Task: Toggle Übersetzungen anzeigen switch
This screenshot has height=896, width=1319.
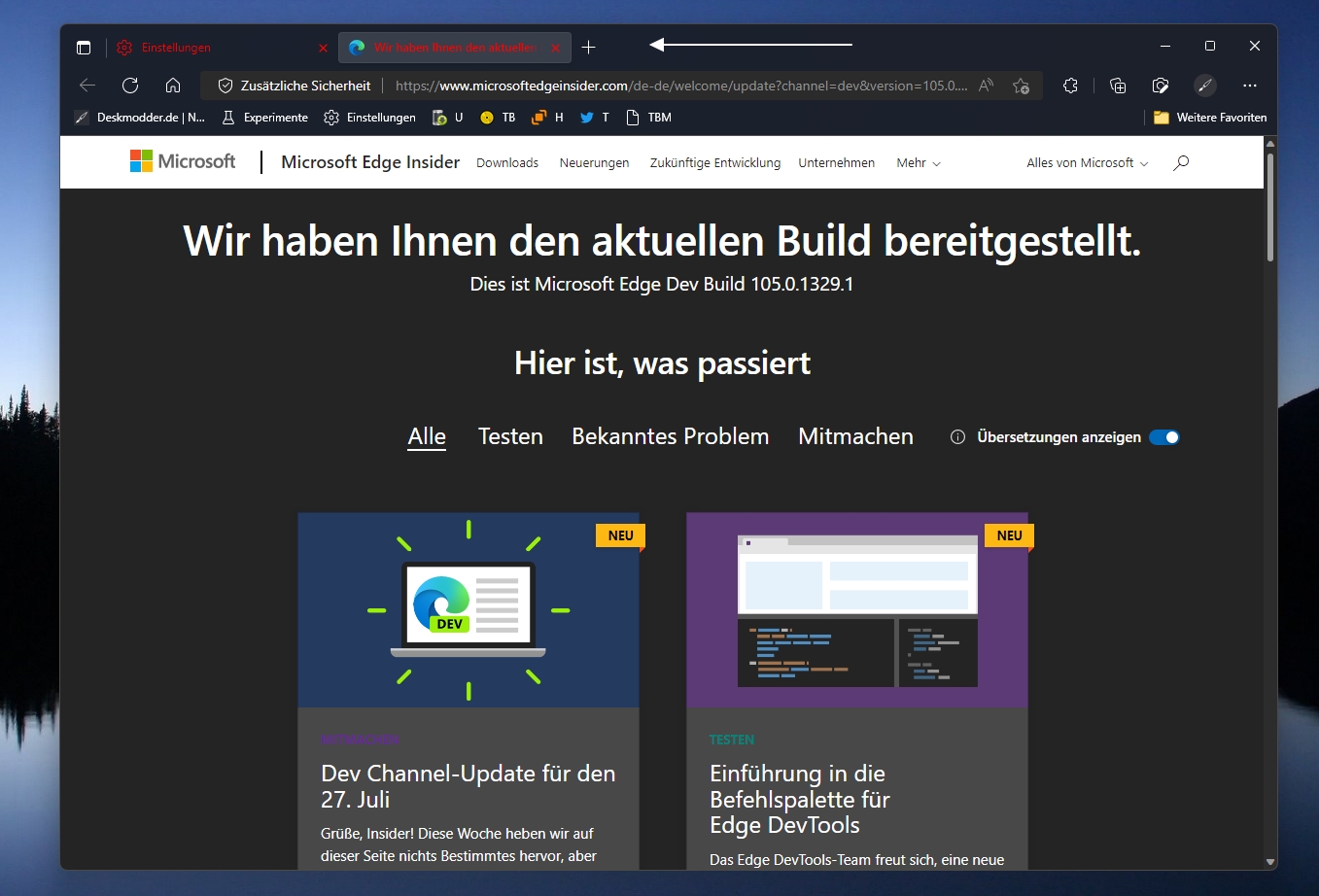Action: pos(1164,437)
